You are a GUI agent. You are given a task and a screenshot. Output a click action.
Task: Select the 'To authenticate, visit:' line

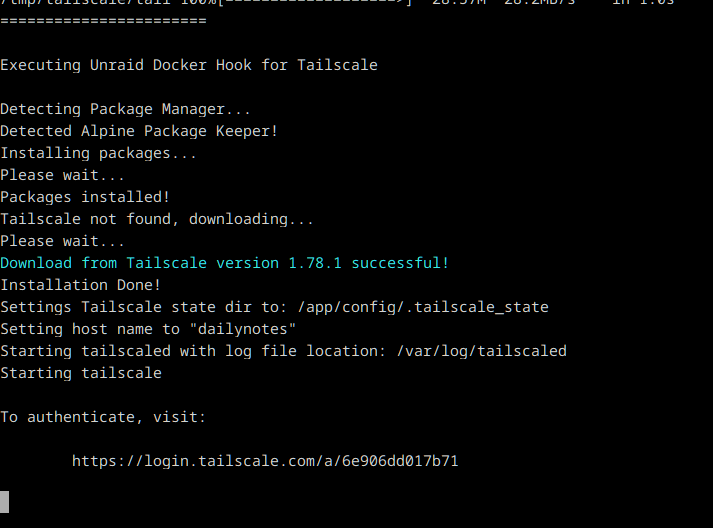pos(103,417)
